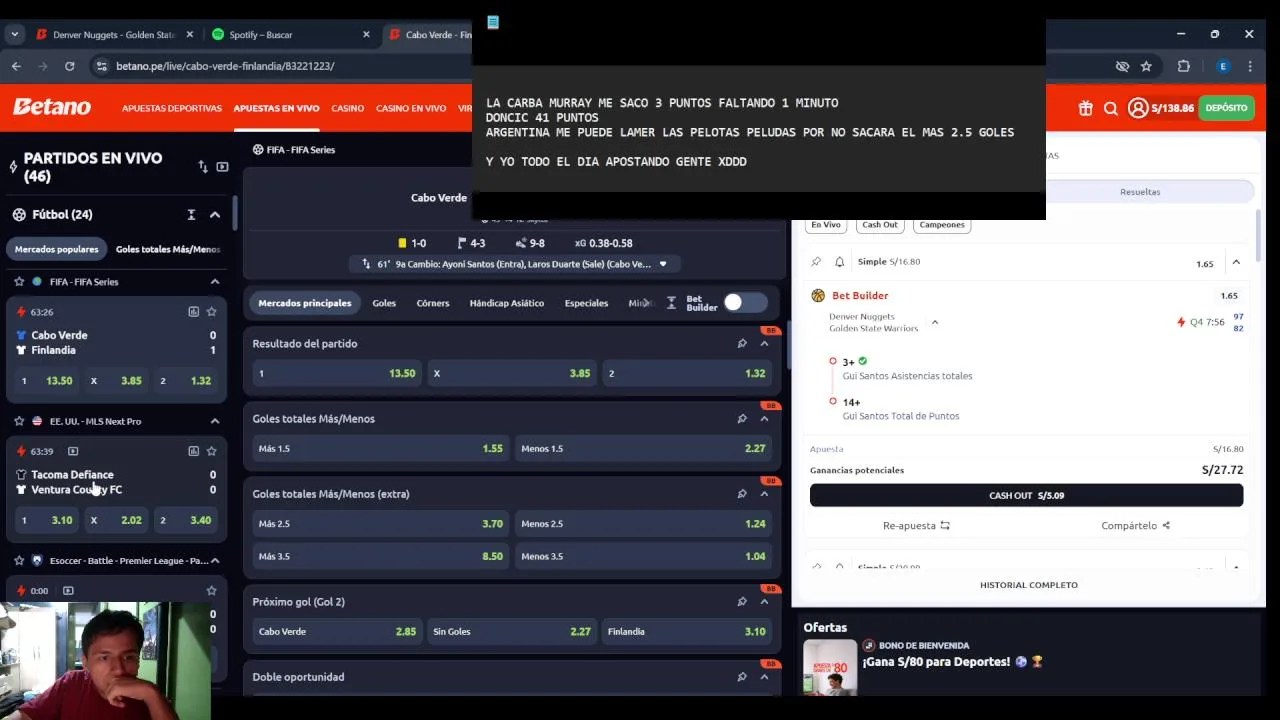Open the Gana S/80 welcome offer thumbnail

(x=830, y=667)
